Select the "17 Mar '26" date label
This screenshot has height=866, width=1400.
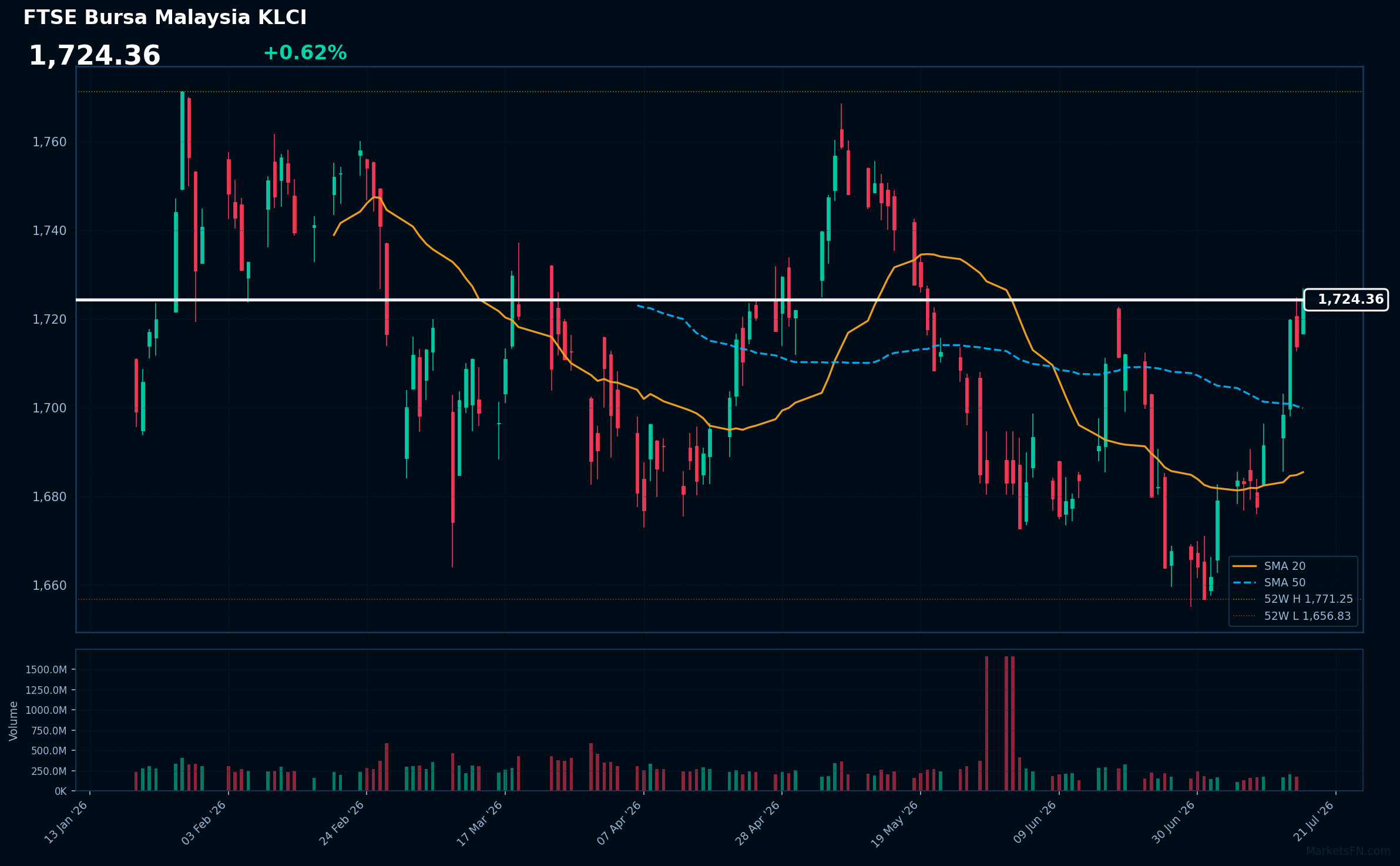(x=480, y=823)
